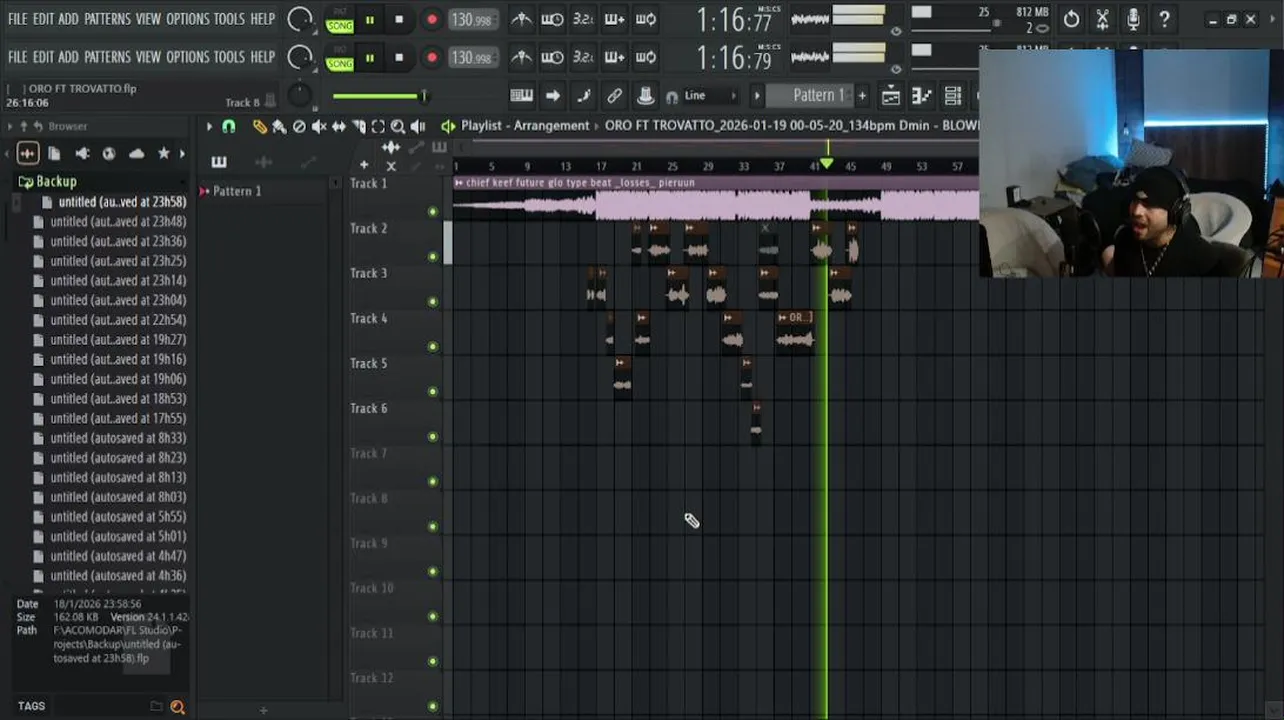
Task: Select the Zoom magnifier tool in playlist
Action: (398, 126)
